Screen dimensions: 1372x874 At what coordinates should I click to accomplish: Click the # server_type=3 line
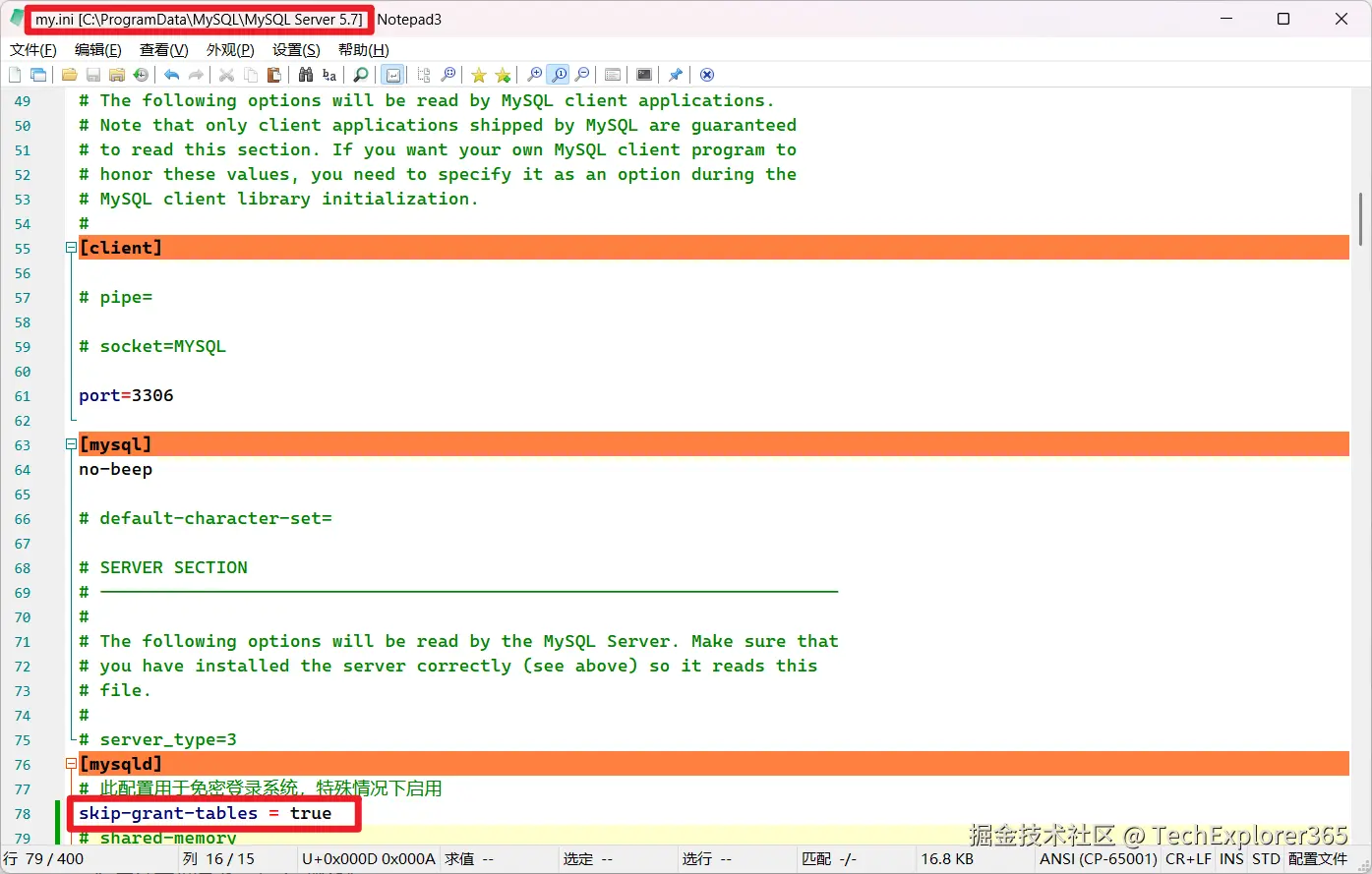157,740
